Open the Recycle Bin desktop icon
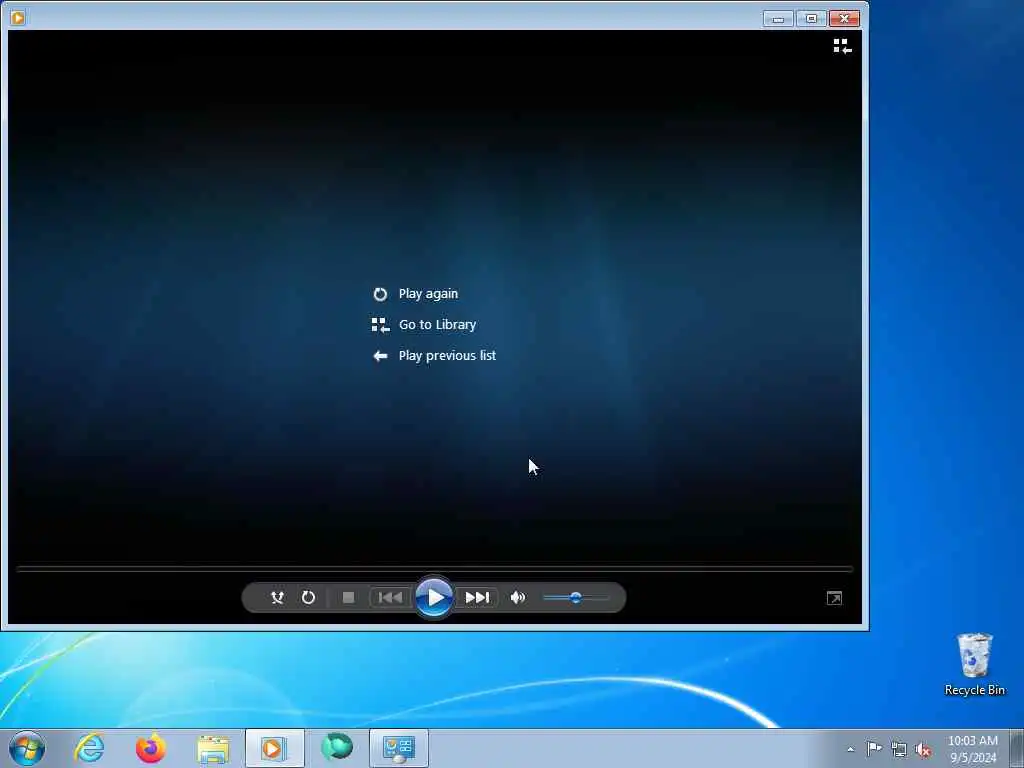 coord(974,664)
